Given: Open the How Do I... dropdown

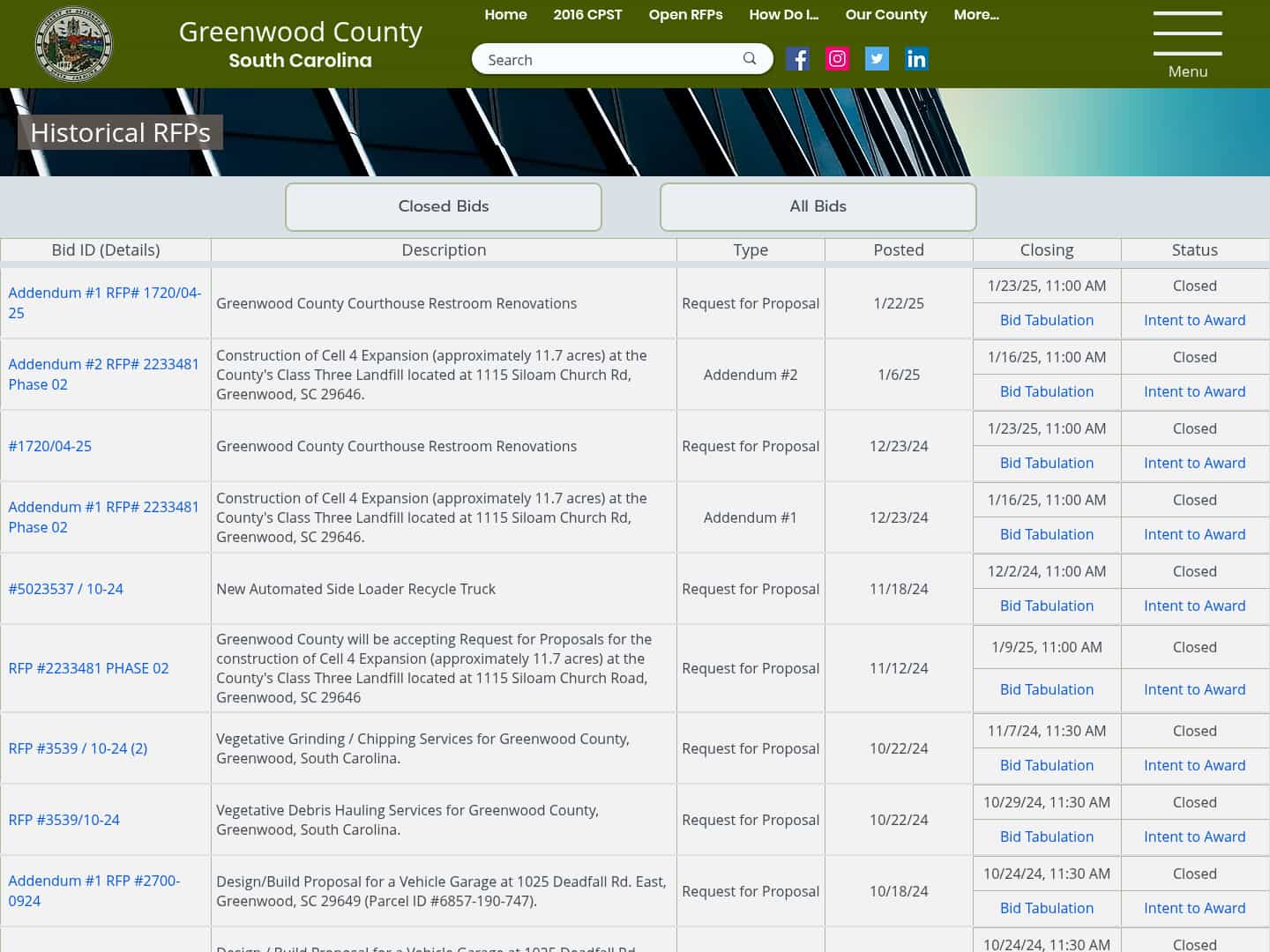Looking at the screenshot, I should [x=783, y=14].
